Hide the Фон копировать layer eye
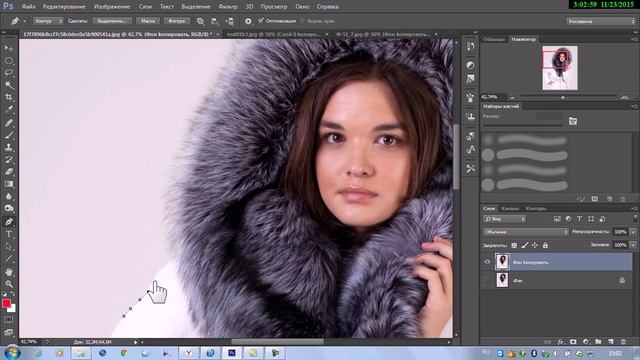The height and width of the screenshot is (360, 640). (487, 262)
